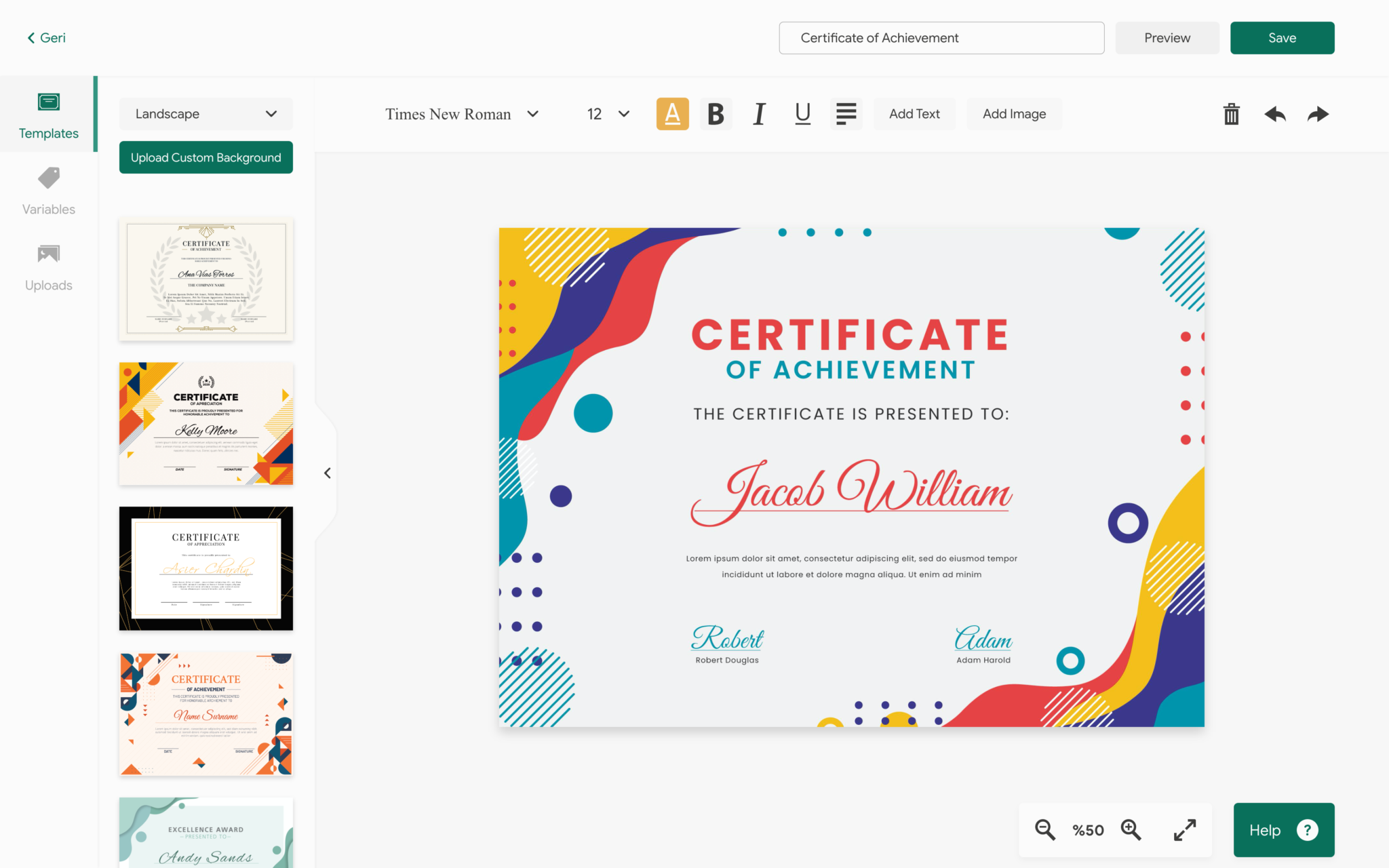The image size is (1389, 868).
Task: Upload a custom background
Action: click(x=206, y=157)
